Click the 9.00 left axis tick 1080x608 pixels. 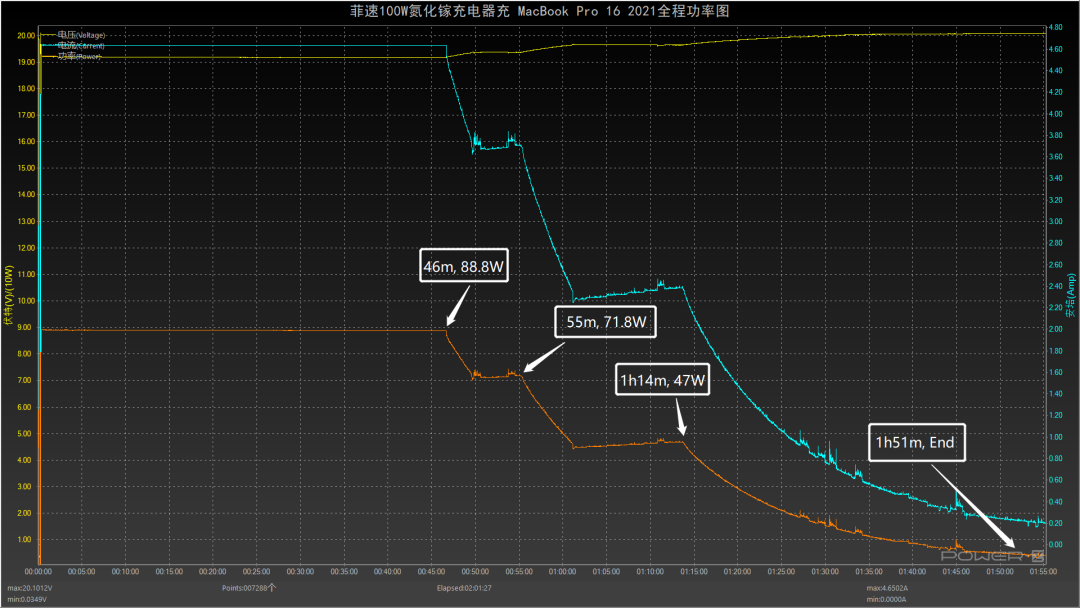24,328
